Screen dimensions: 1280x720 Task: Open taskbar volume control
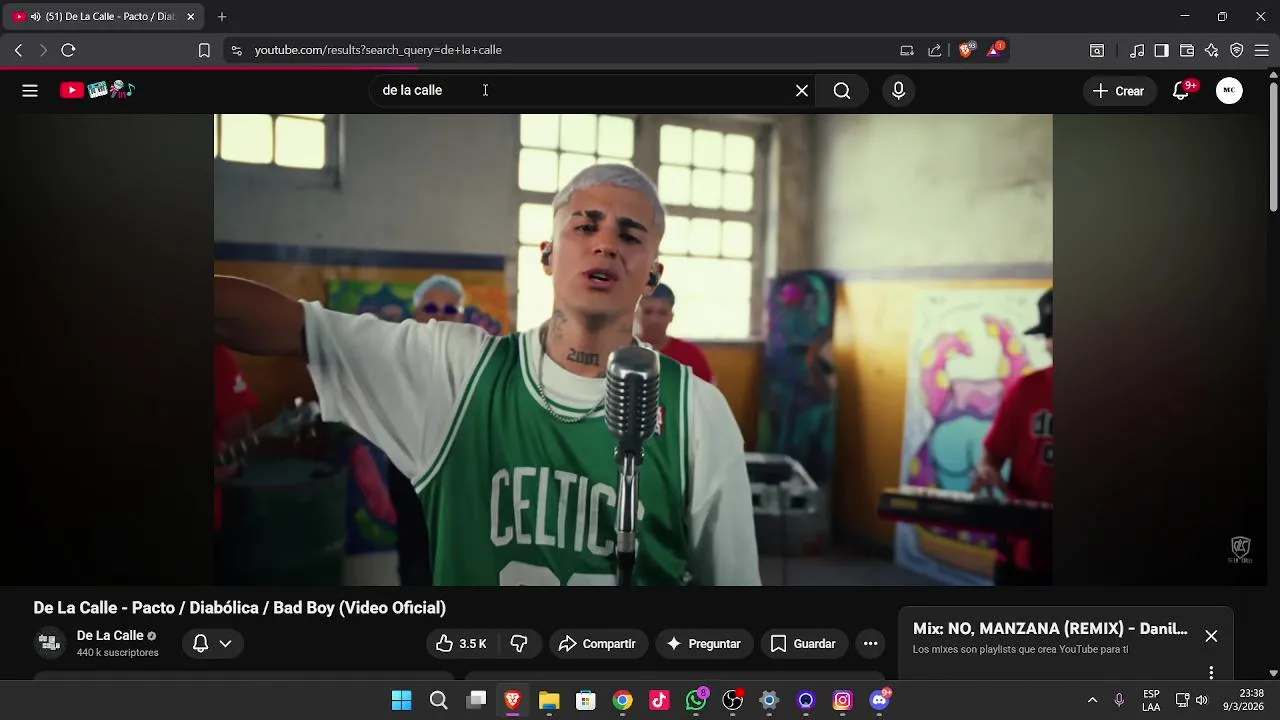(x=1202, y=700)
